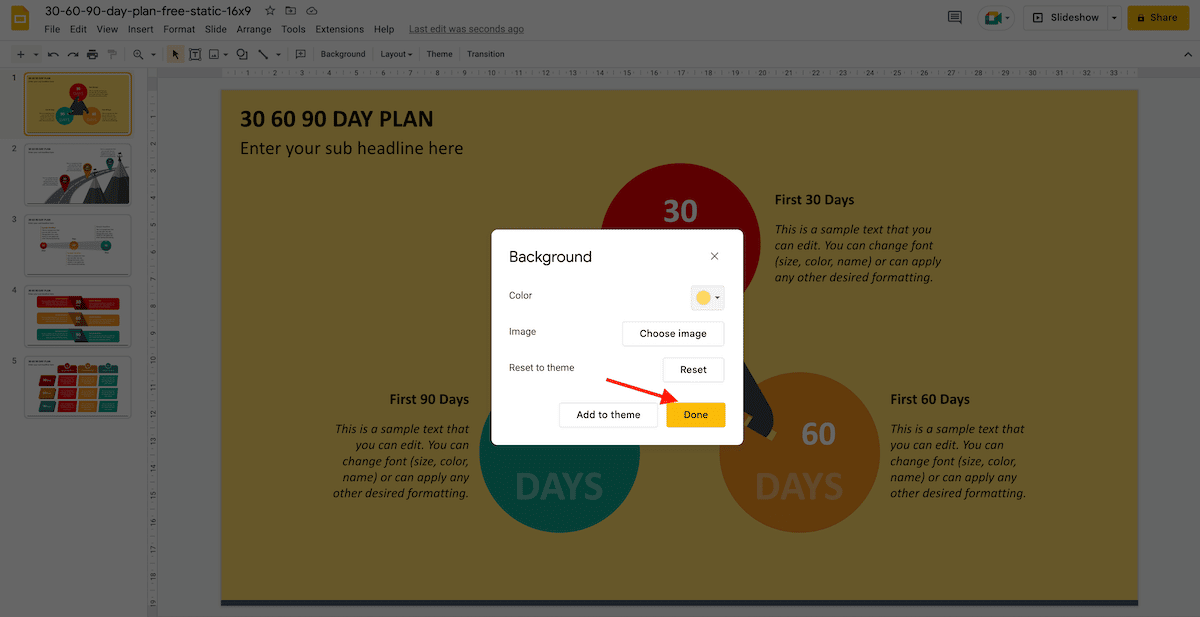Screen dimensions: 1200x617
Task: Click the First 60 Days heading
Action: point(930,399)
